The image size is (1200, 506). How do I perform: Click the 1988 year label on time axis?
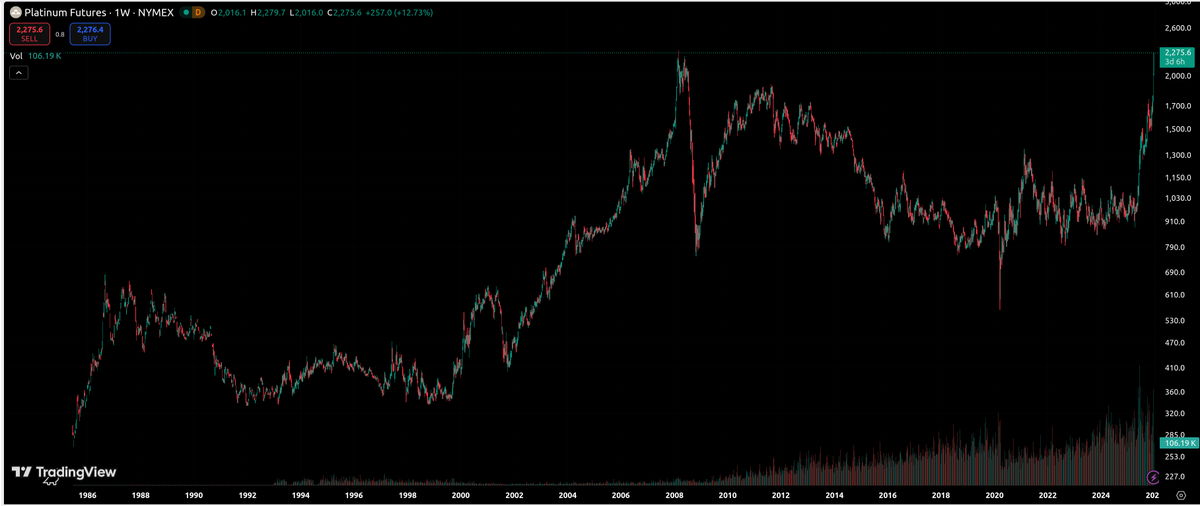[x=141, y=495]
